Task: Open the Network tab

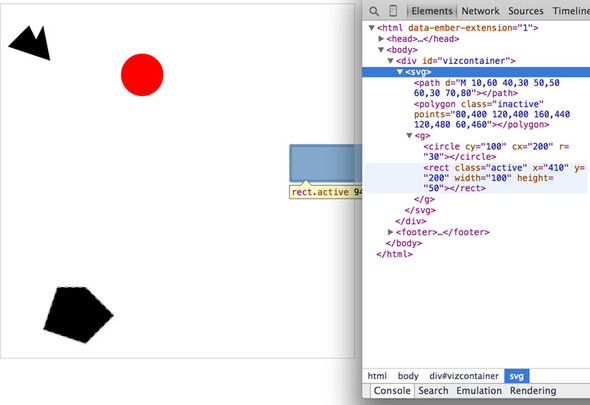Action: 481,11
